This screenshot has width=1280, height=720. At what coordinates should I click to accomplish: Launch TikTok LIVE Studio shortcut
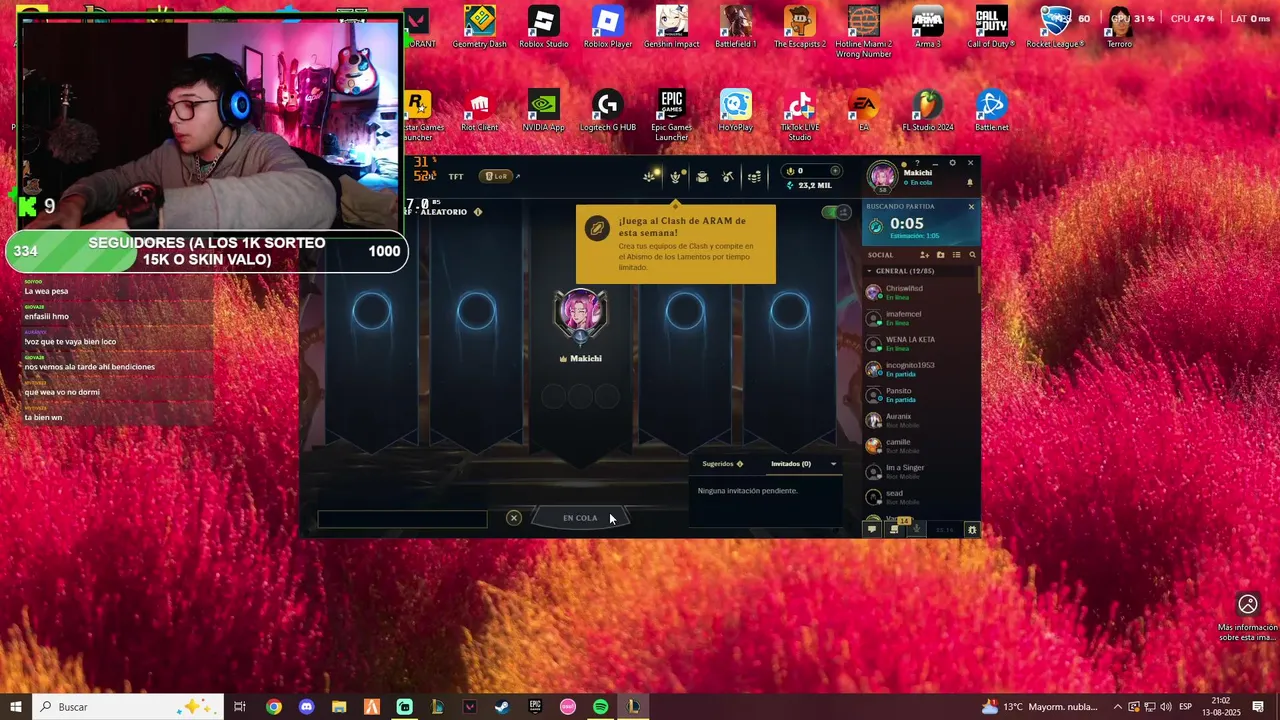pyautogui.click(x=800, y=116)
